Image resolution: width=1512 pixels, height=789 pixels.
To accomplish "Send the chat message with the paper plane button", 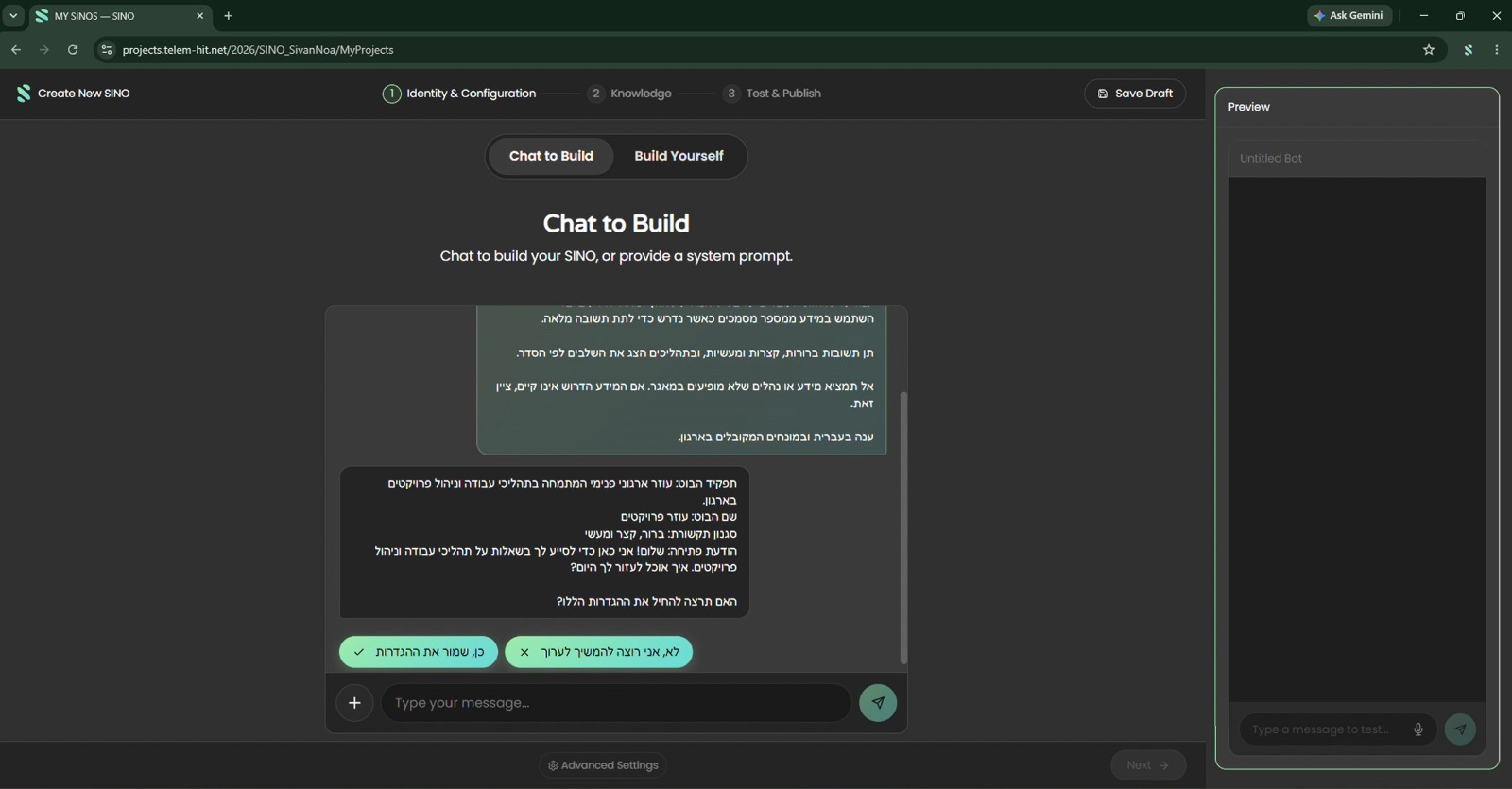I will [x=878, y=703].
